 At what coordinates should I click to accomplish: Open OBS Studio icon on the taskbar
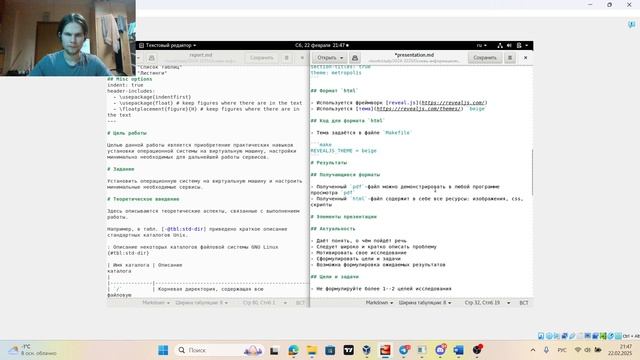(x=477, y=350)
